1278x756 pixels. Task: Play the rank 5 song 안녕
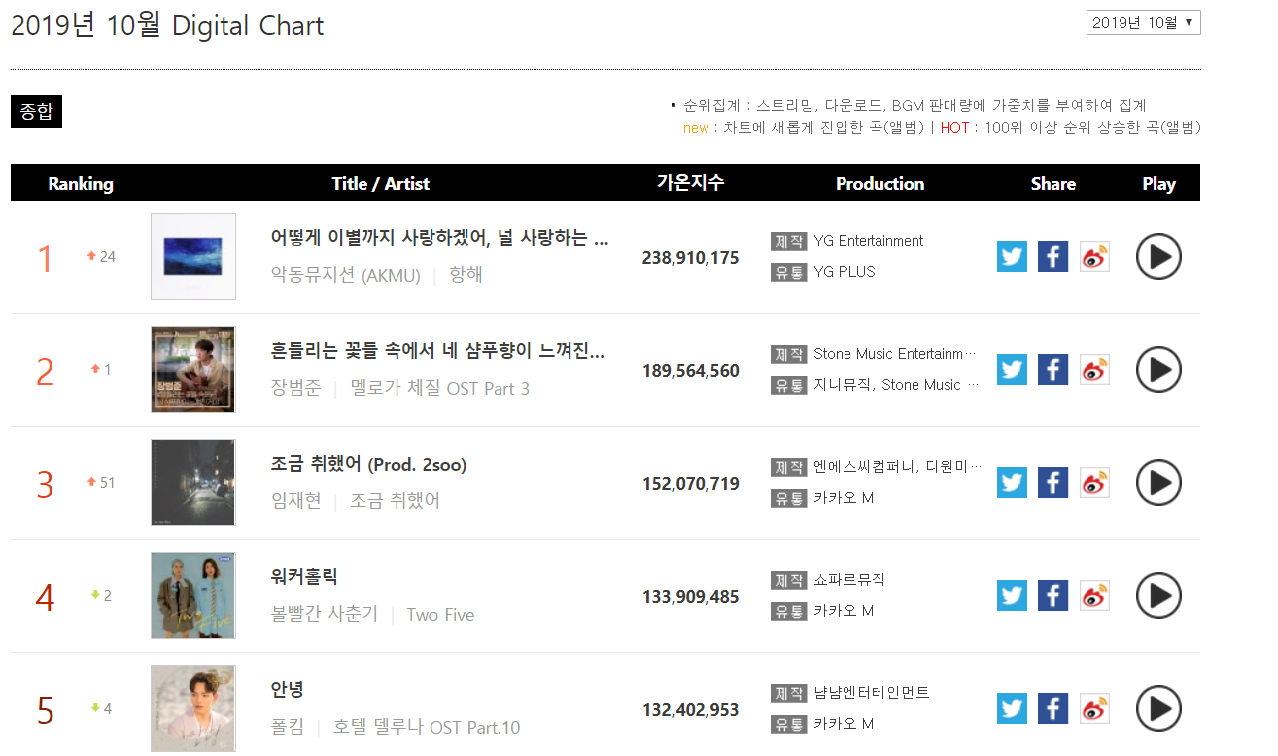[x=1158, y=709]
